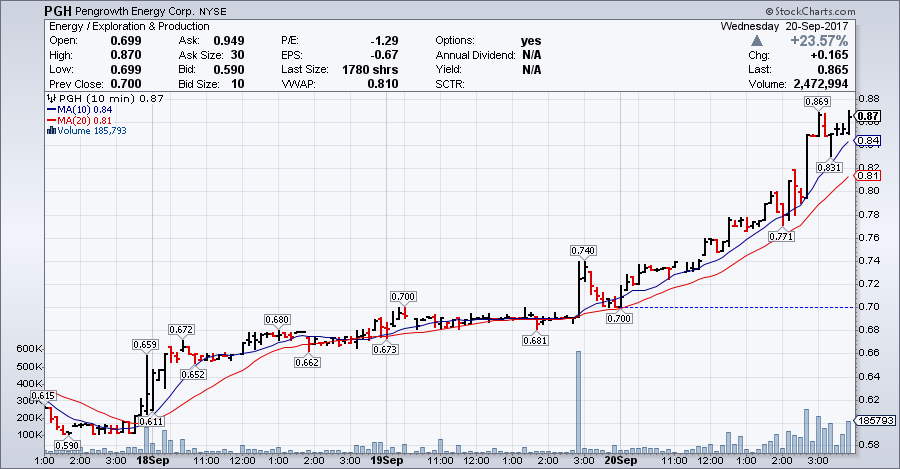This screenshot has width=900, height=469.
Task: Click the Energy / Exploration & Production sector text
Action: pos(124,25)
